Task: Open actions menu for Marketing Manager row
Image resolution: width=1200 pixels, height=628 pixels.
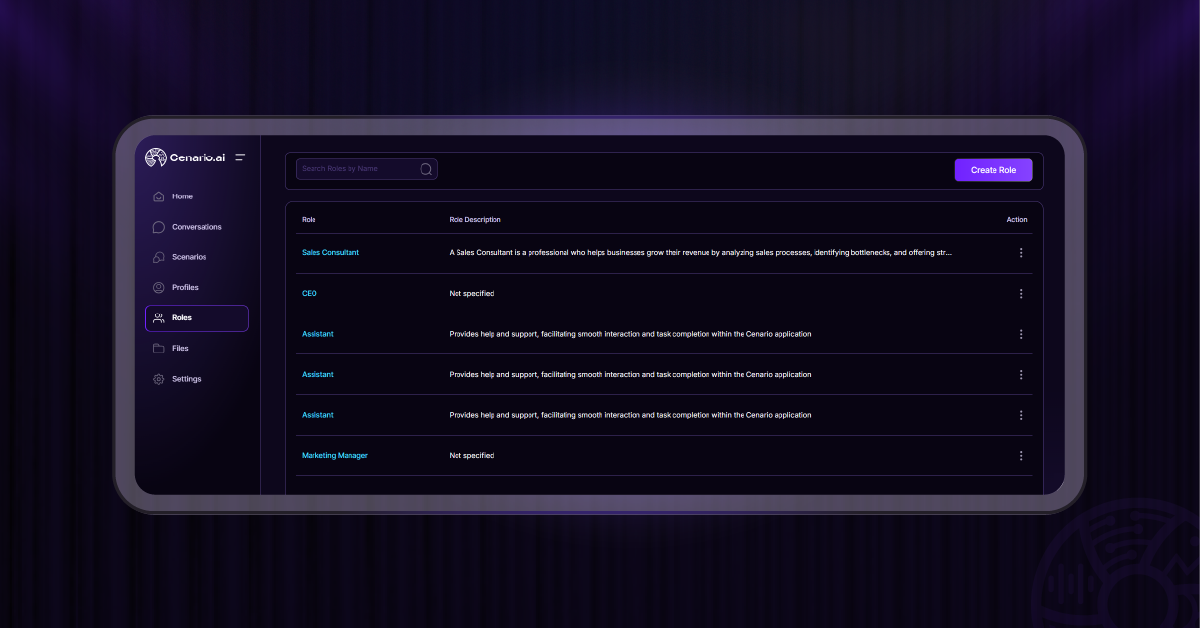Action: coord(1021,456)
